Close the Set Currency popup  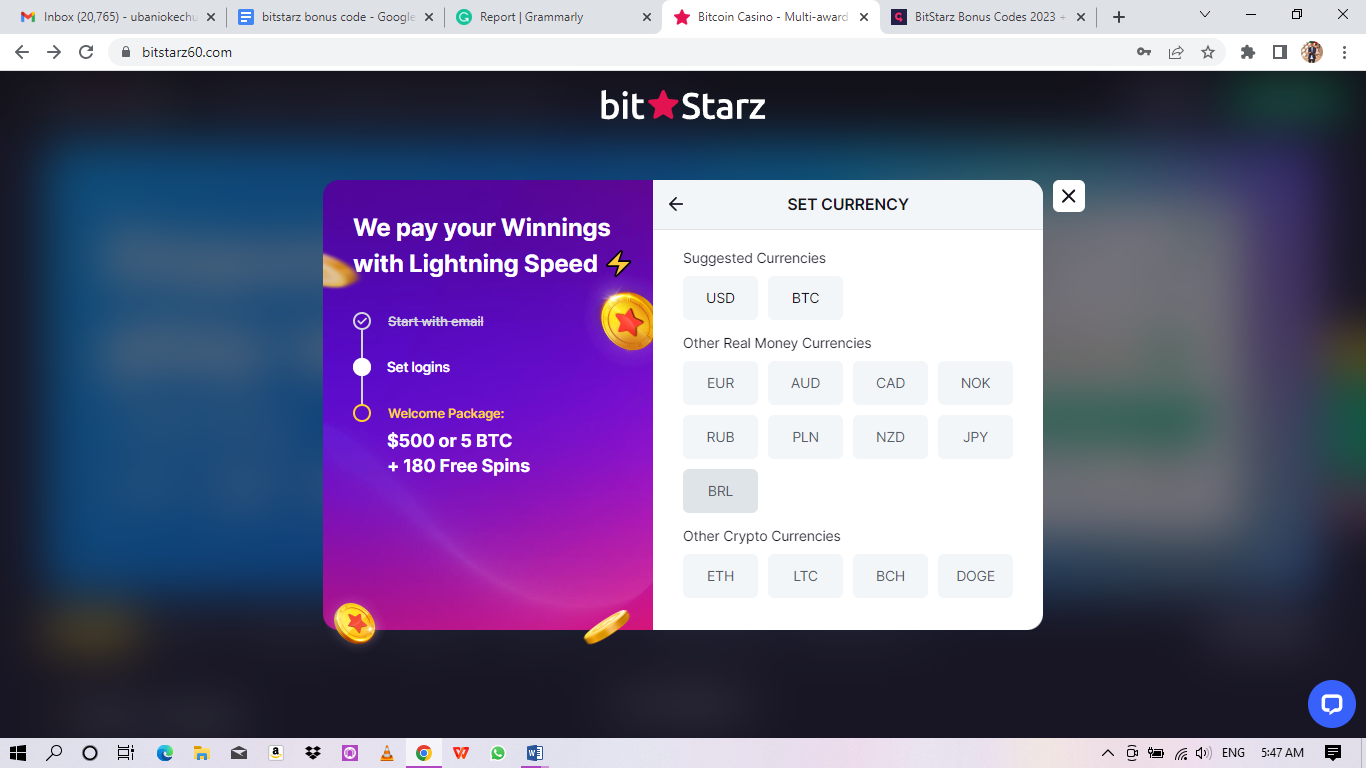(x=1069, y=196)
